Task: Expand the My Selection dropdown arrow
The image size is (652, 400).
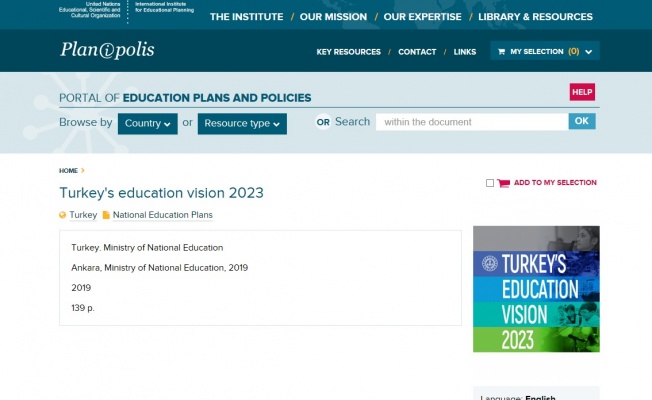Action: [588, 52]
